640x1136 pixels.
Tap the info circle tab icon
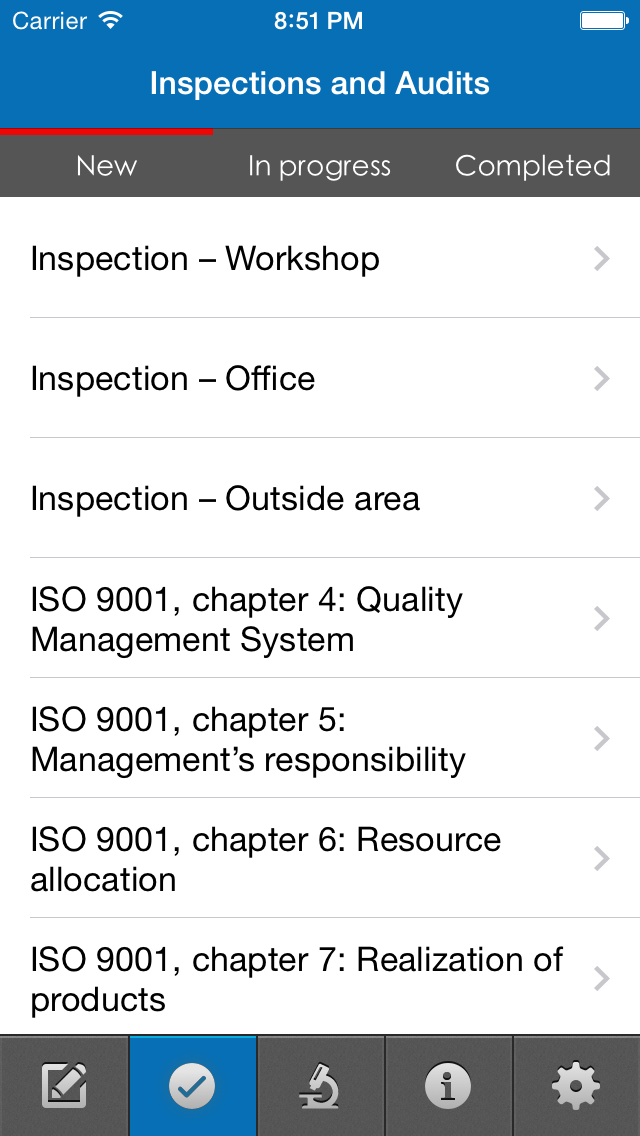[448, 1085]
